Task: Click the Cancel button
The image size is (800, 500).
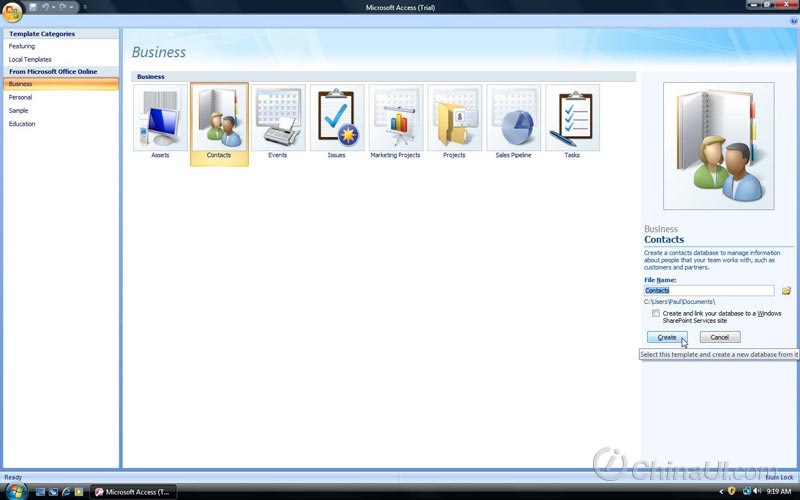Action: point(719,337)
